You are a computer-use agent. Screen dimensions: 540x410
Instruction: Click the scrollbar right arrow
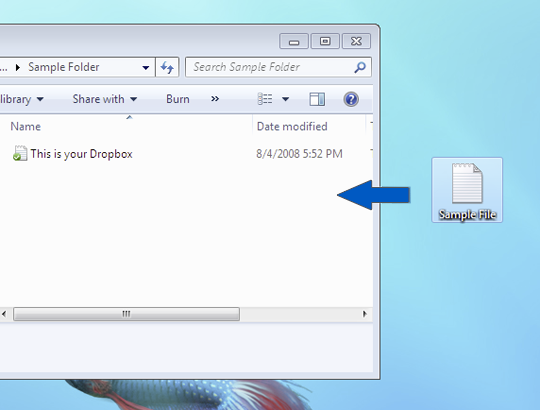(365, 314)
